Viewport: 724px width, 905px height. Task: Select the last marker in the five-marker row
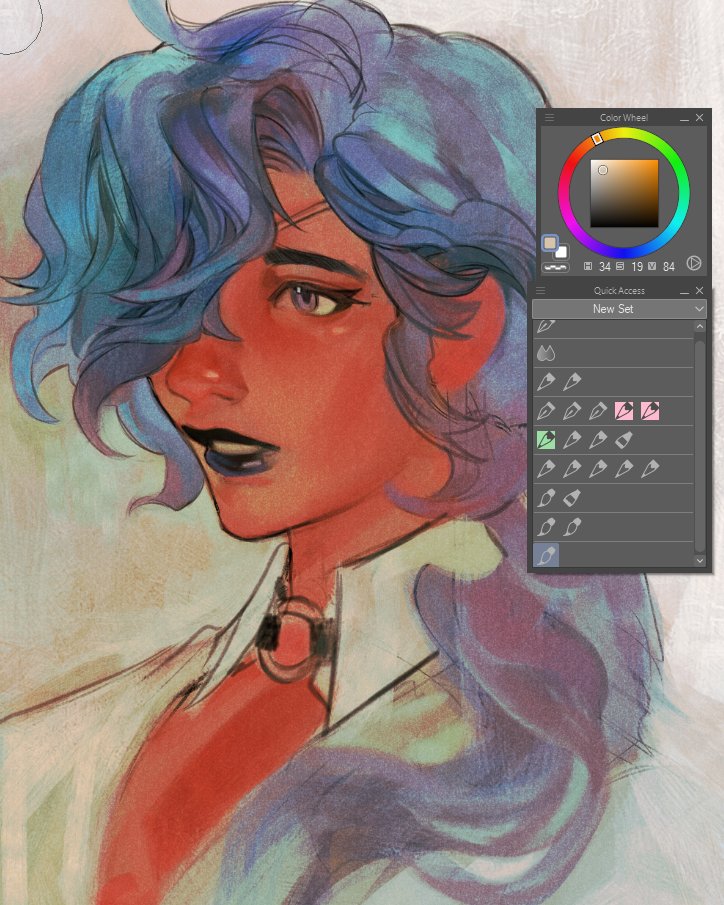650,469
